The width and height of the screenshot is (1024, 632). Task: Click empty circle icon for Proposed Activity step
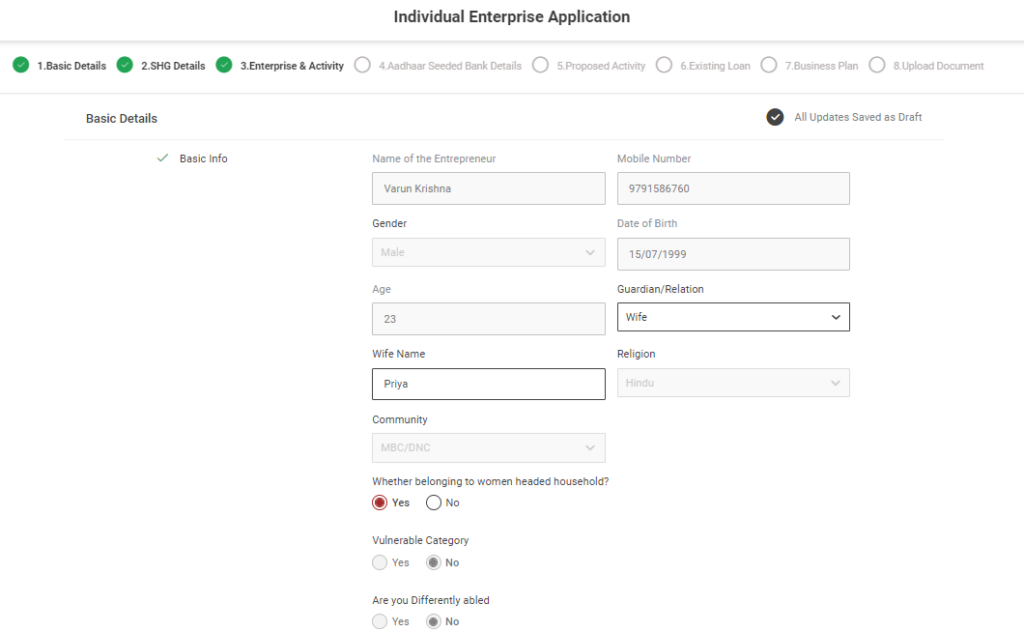[540, 65]
